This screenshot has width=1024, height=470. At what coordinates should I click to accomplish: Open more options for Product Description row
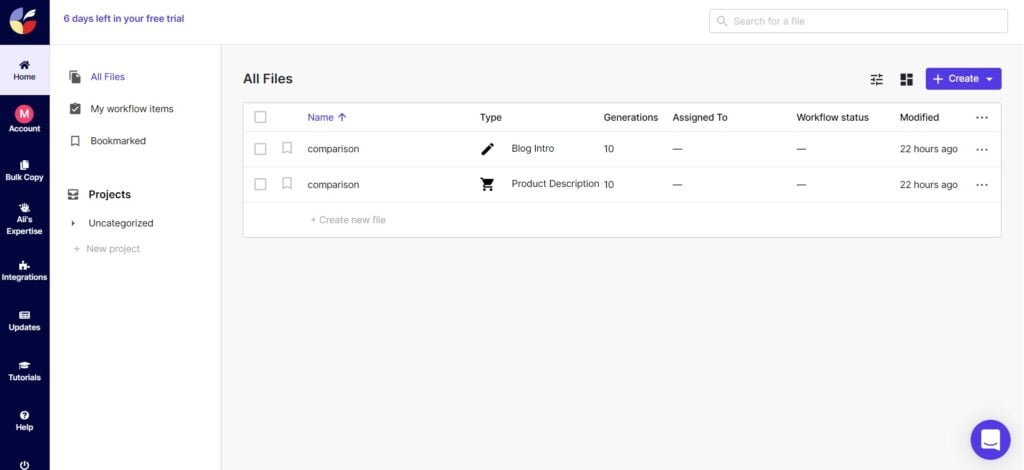pos(982,185)
